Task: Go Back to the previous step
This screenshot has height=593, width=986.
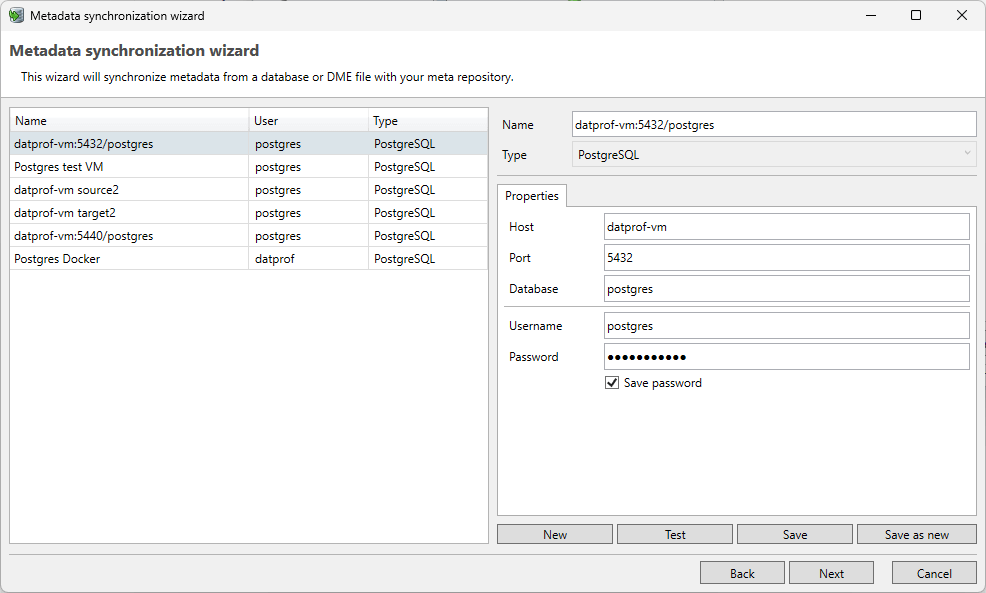Action: [x=741, y=572]
